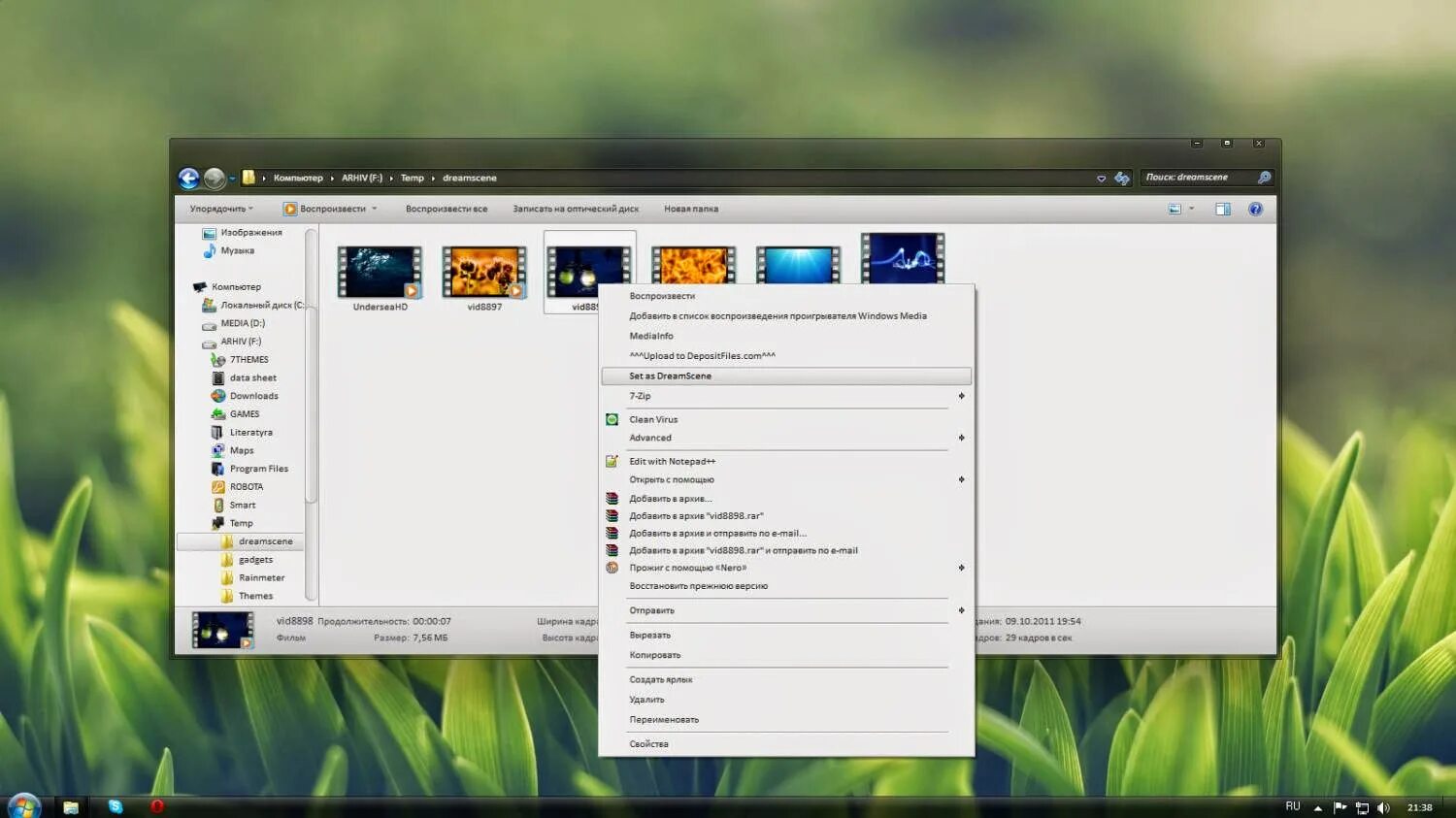Click the Action Center flag icon
The image size is (1456, 818).
[x=1340, y=807]
